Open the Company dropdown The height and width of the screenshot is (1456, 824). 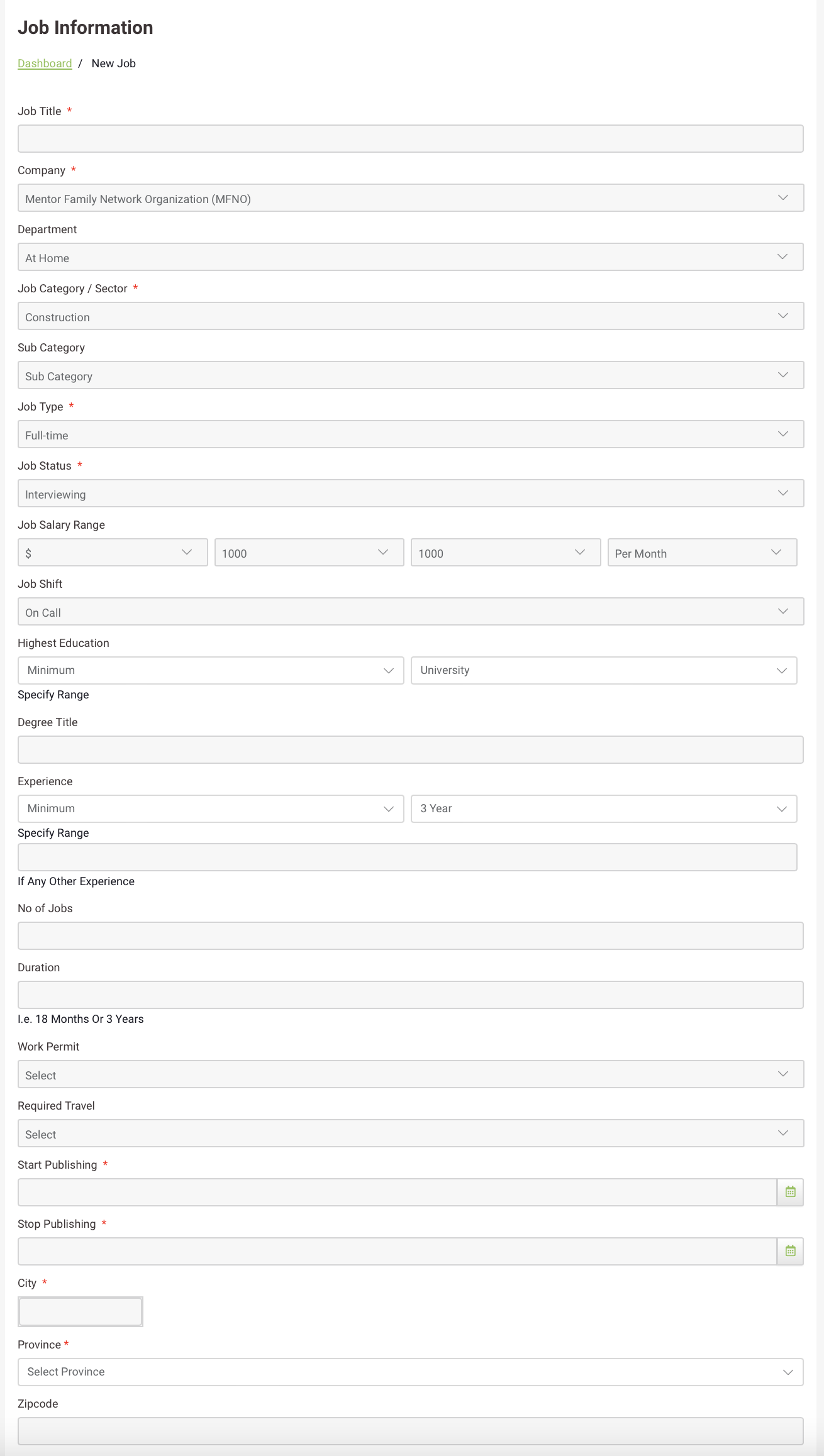pyautogui.click(x=411, y=198)
